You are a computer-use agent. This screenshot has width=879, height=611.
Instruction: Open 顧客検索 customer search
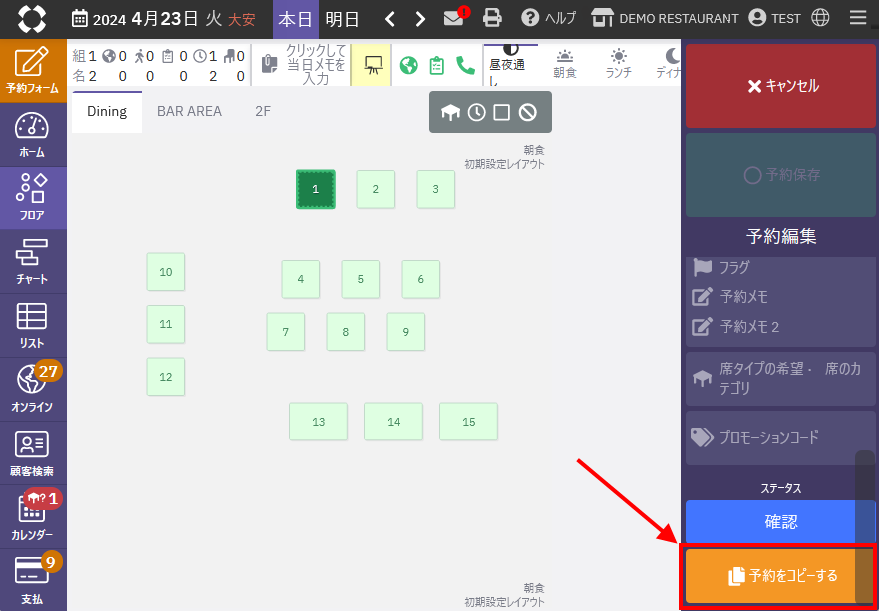[33, 452]
